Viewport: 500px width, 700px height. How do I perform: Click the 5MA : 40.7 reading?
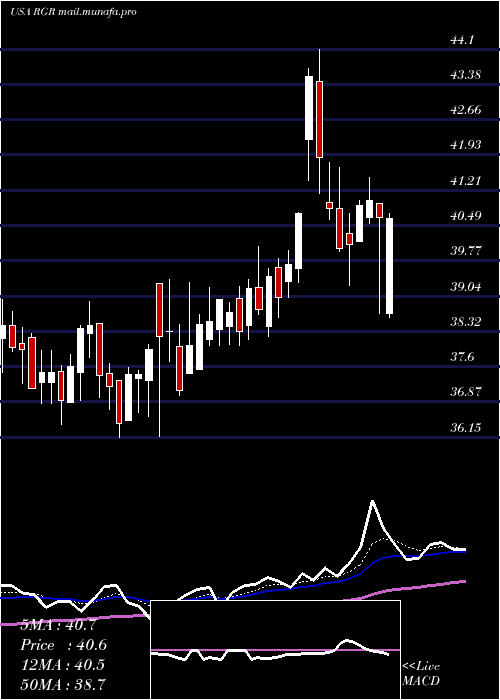(x=58, y=625)
